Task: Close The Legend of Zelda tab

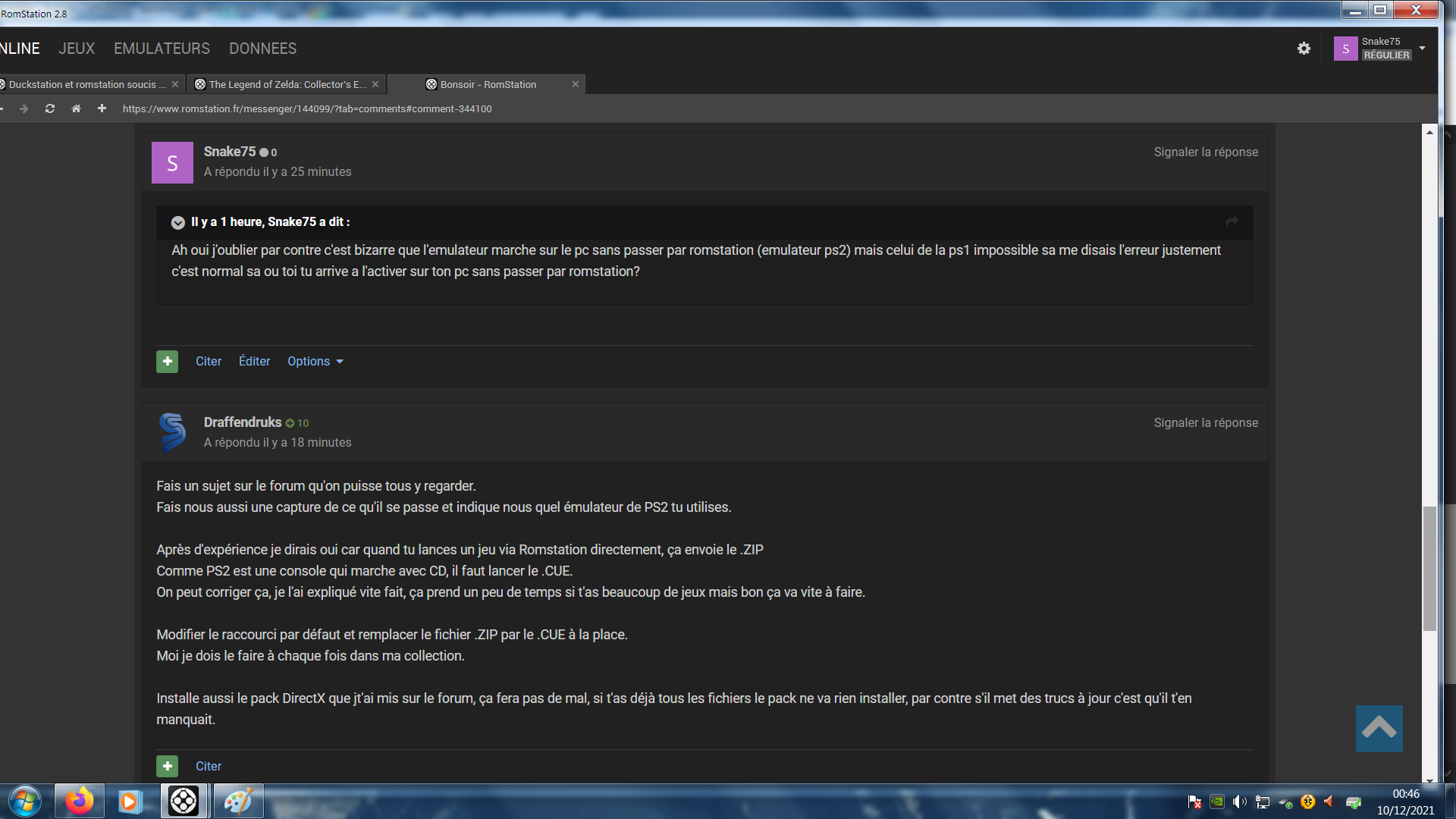Action: click(x=375, y=84)
